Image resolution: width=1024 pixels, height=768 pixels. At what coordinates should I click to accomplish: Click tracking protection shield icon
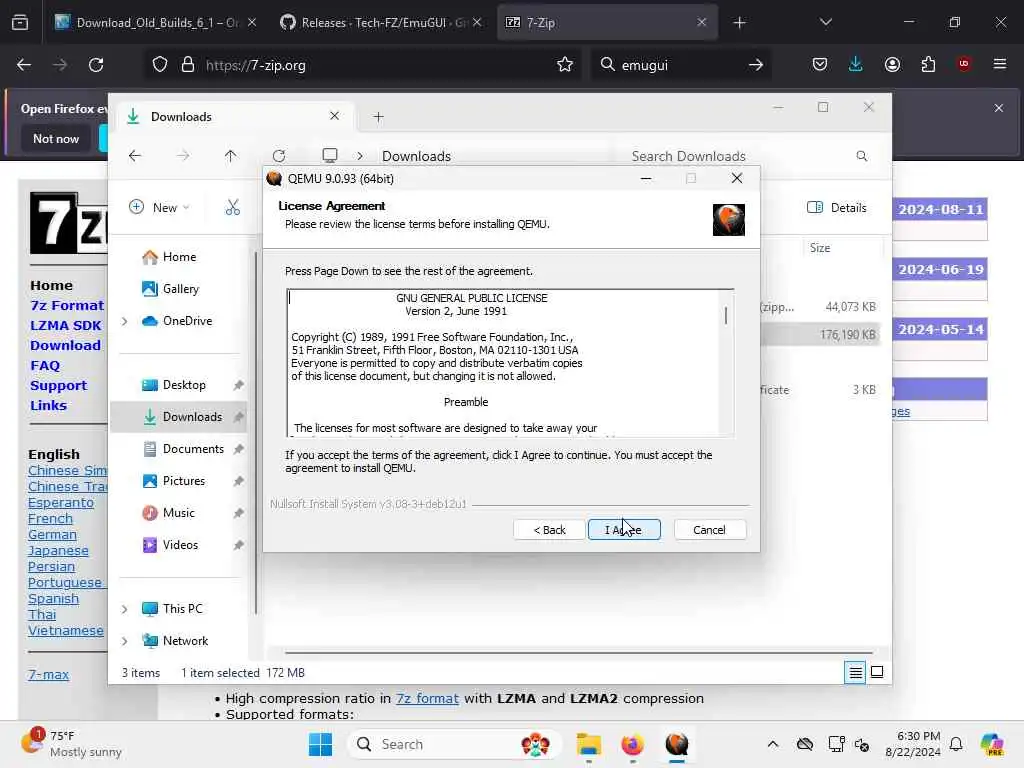click(160, 65)
